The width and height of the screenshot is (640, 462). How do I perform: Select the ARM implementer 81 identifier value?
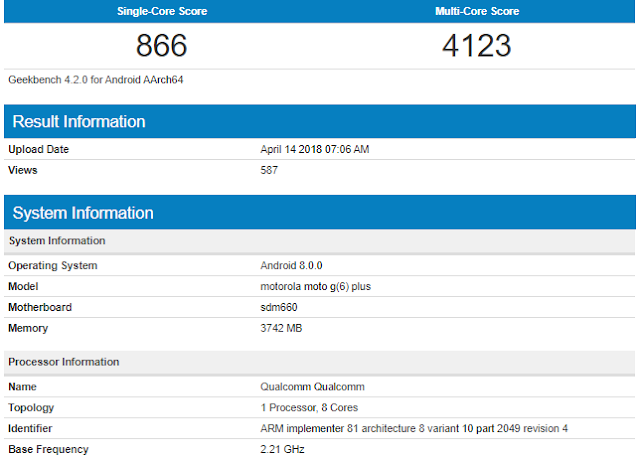(414, 429)
